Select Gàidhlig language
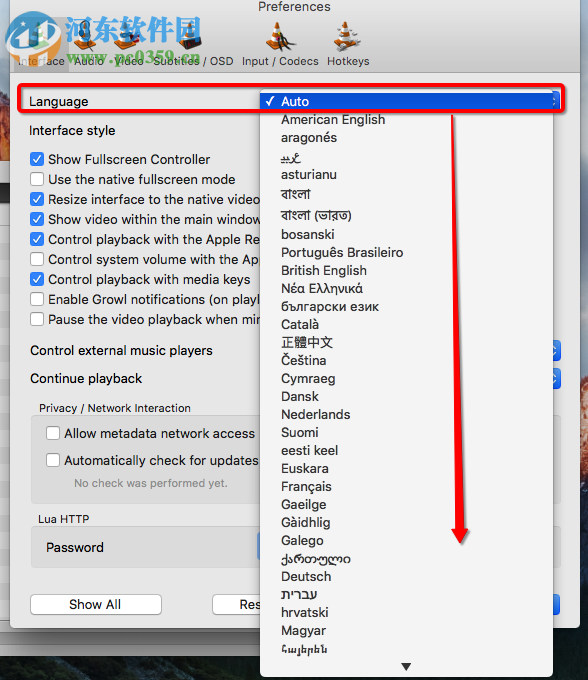 (x=406, y=522)
